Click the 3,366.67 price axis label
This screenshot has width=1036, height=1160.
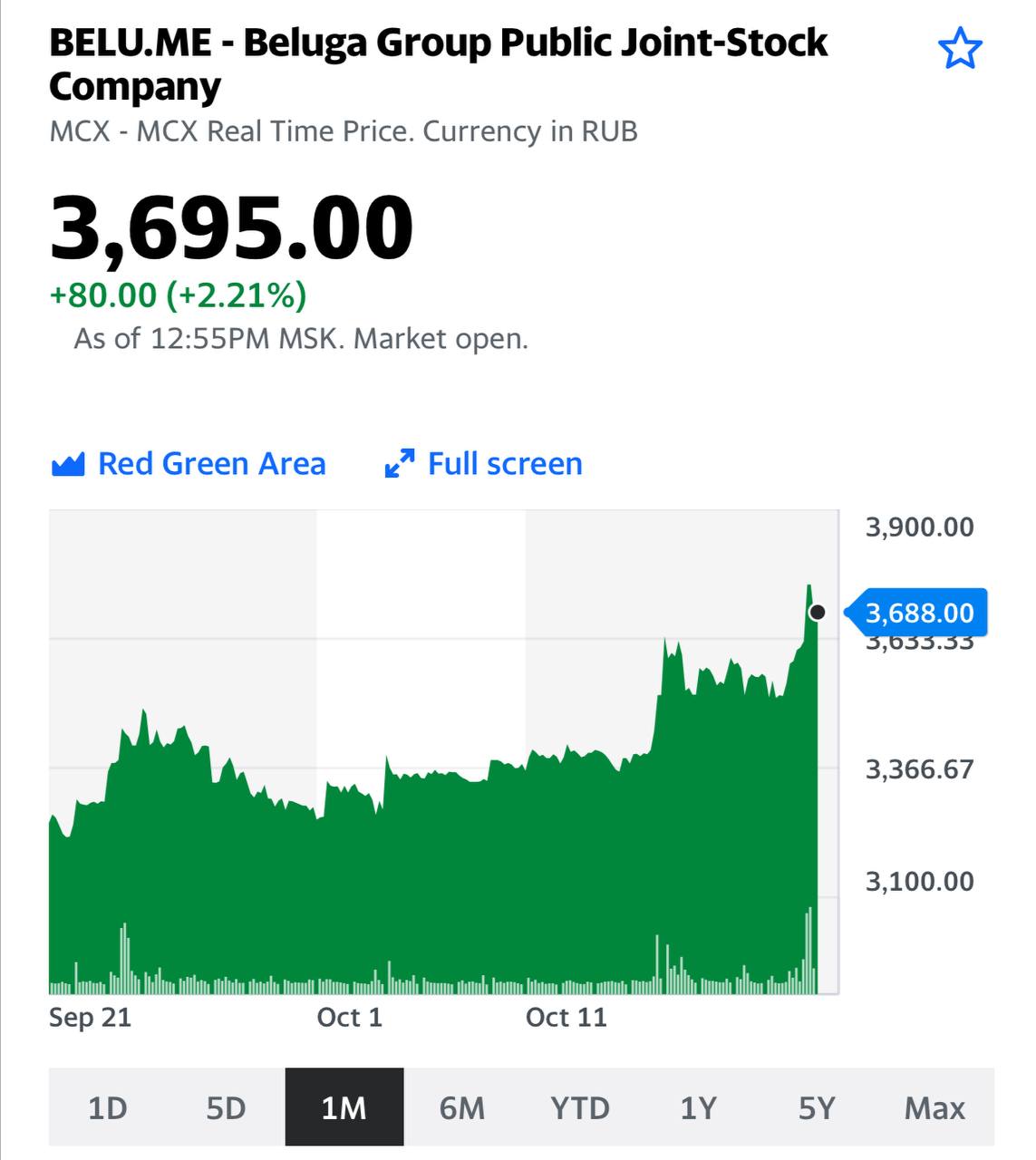pos(920,769)
